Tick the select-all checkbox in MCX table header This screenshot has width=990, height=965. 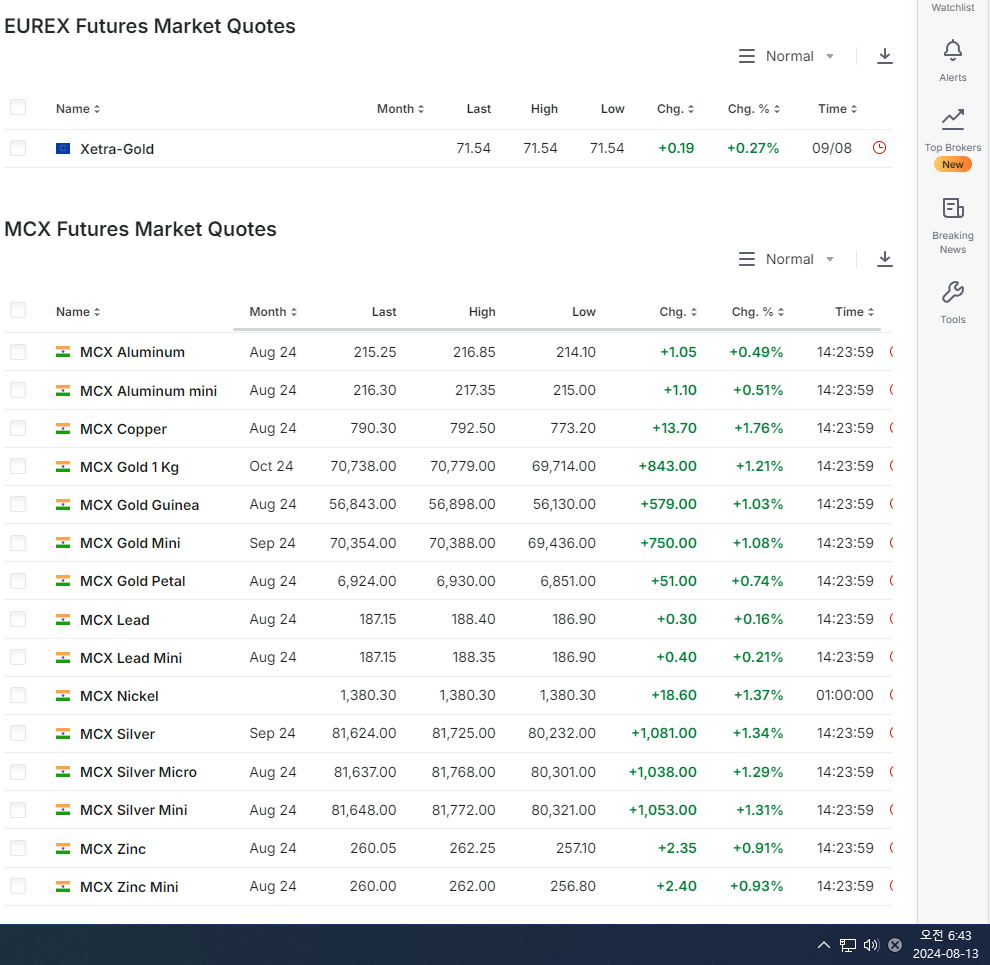click(x=18, y=310)
